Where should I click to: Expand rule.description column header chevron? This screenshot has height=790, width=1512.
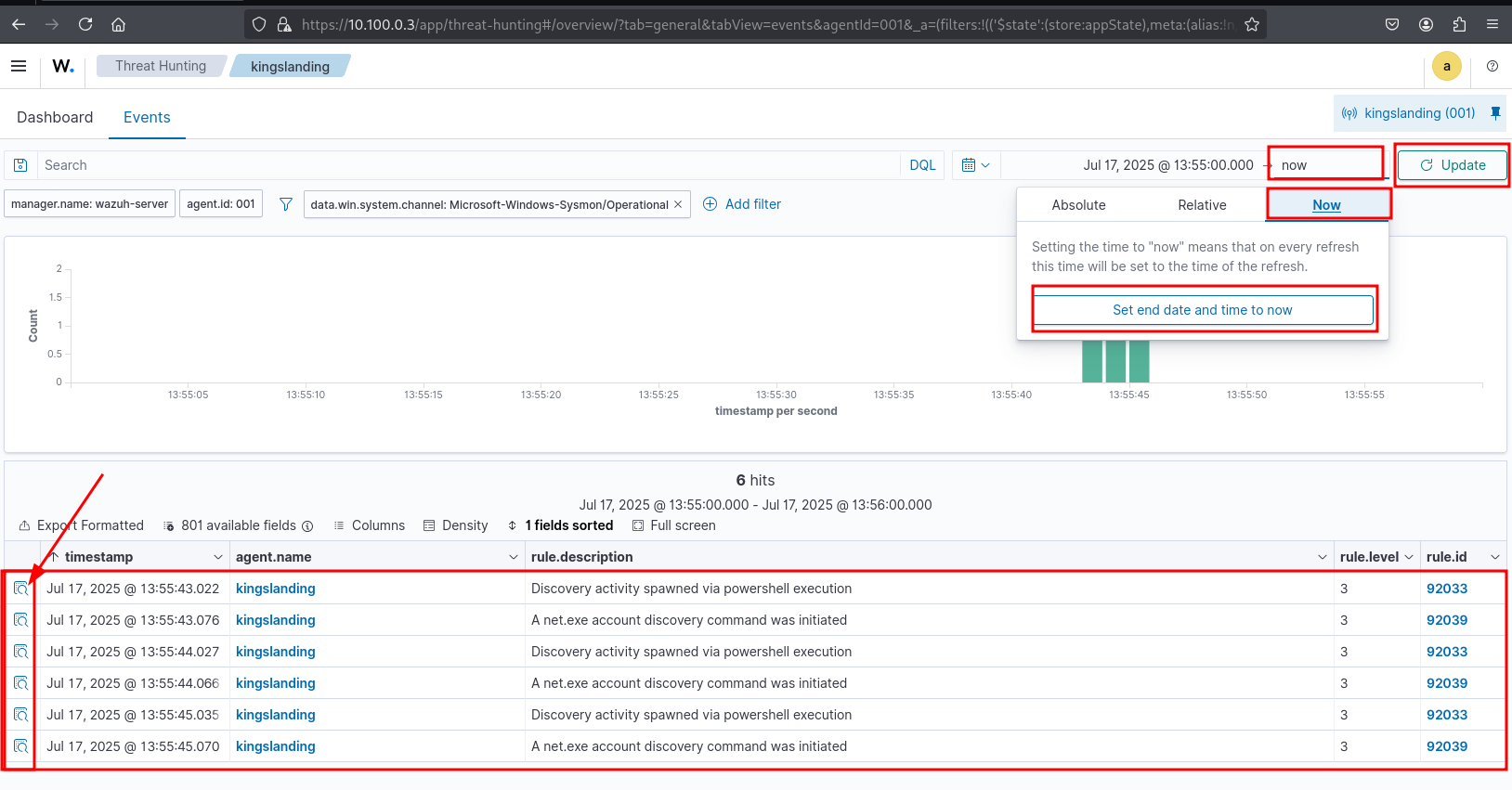coord(1323,557)
